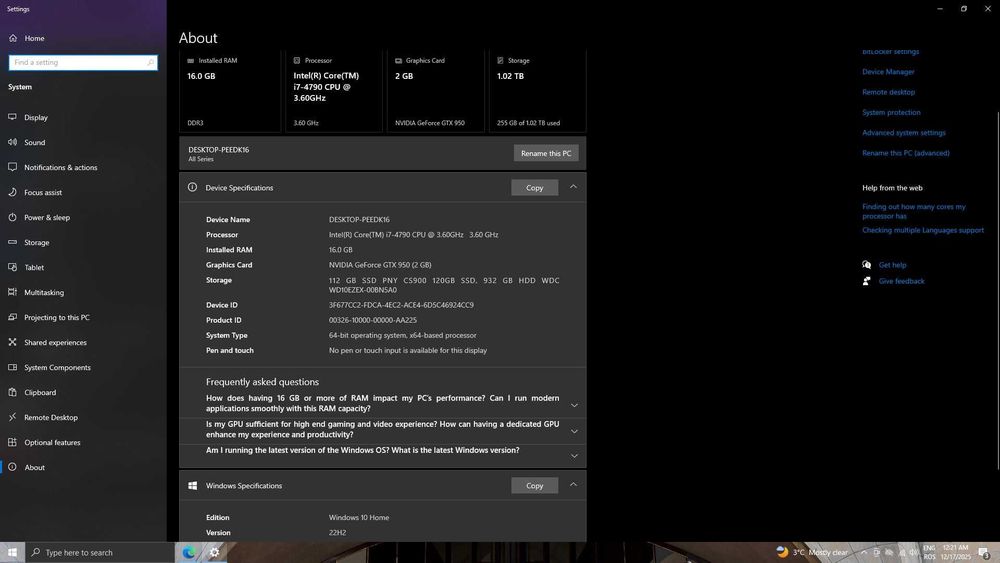The image size is (1000, 563).
Task: Collapse the Device Specifications section
Action: 573,187
